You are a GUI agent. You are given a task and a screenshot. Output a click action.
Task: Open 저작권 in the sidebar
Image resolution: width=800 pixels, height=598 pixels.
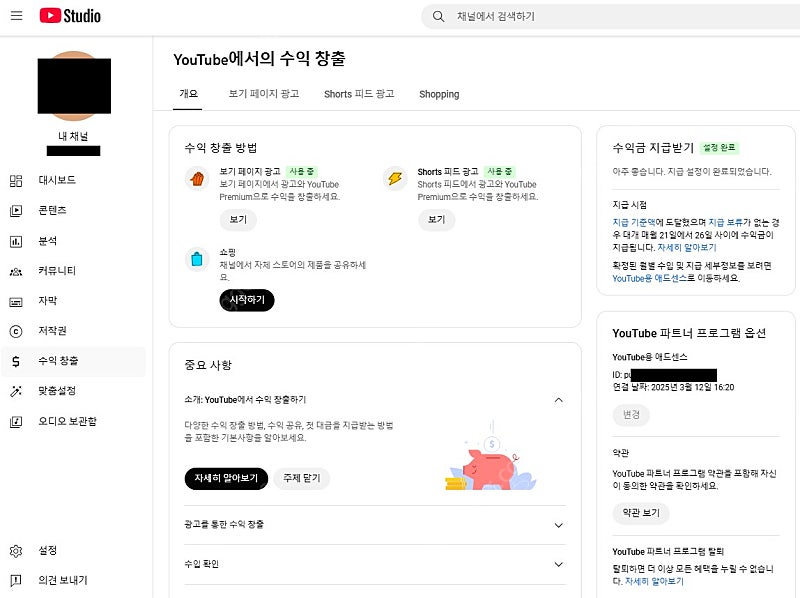coord(73,332)
